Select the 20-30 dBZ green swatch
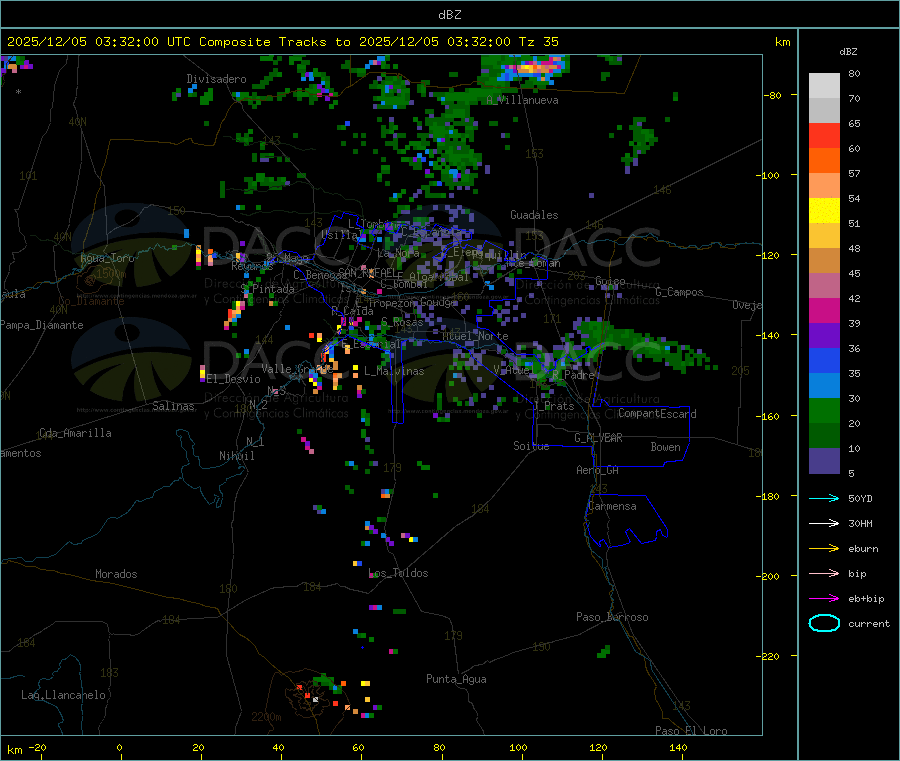The width and height of the screenshot is (900, 761). click(824, 410)
